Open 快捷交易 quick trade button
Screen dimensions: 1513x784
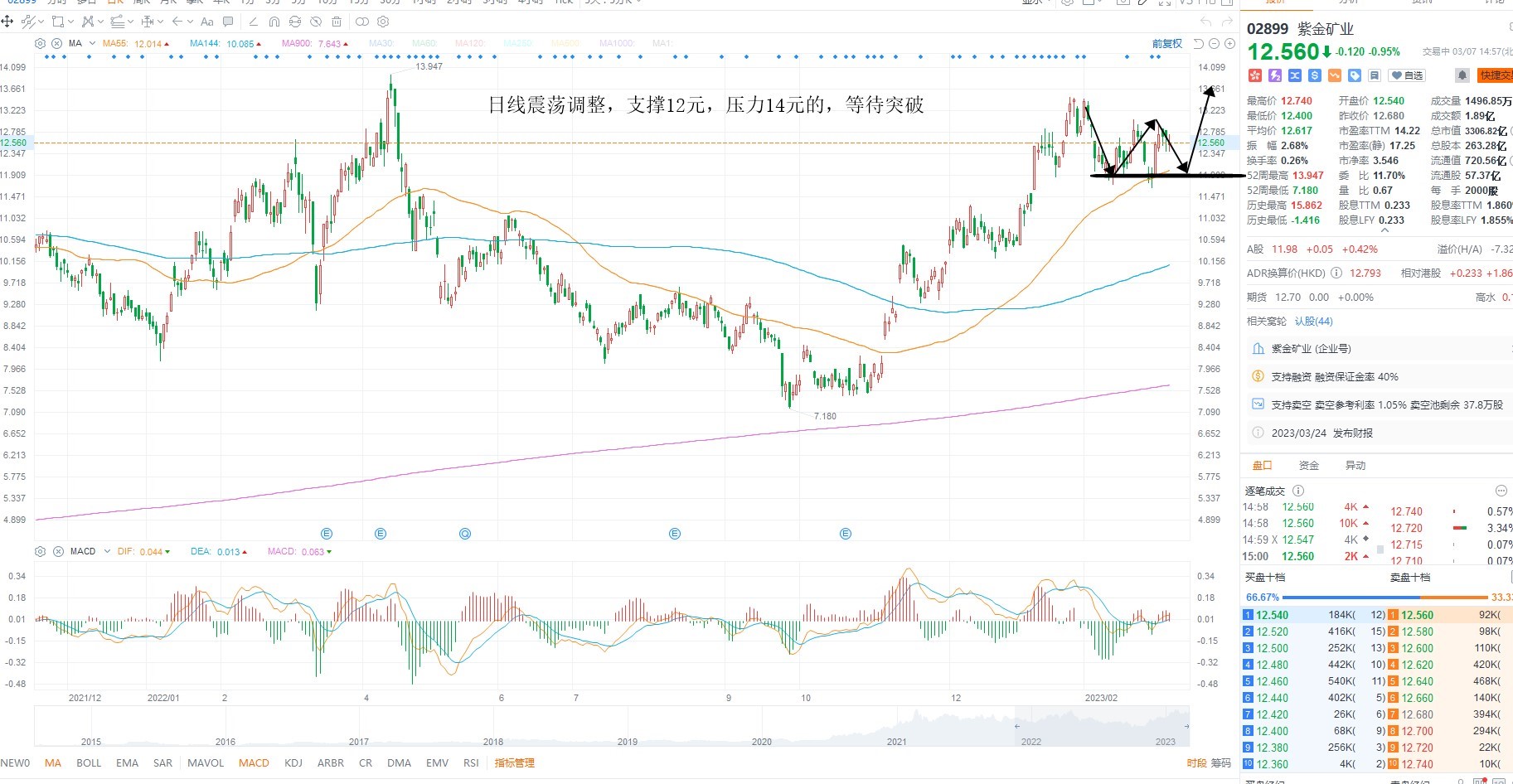[1495, 75]
